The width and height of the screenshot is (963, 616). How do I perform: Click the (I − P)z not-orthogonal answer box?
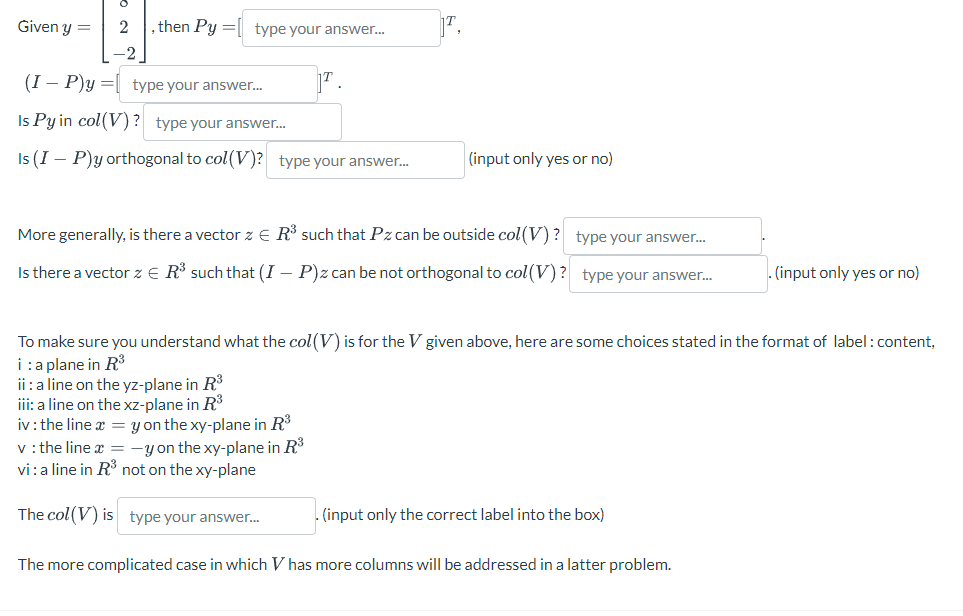(x=668, y=274)
